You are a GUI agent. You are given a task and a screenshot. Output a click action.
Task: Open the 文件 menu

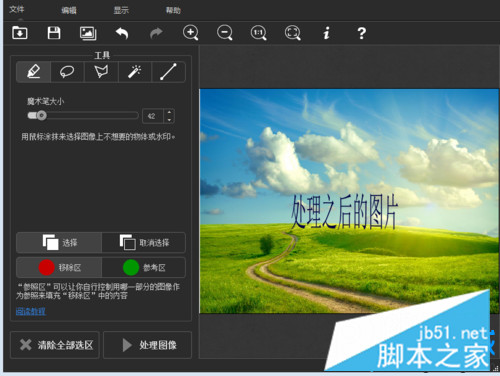(16, 9)
